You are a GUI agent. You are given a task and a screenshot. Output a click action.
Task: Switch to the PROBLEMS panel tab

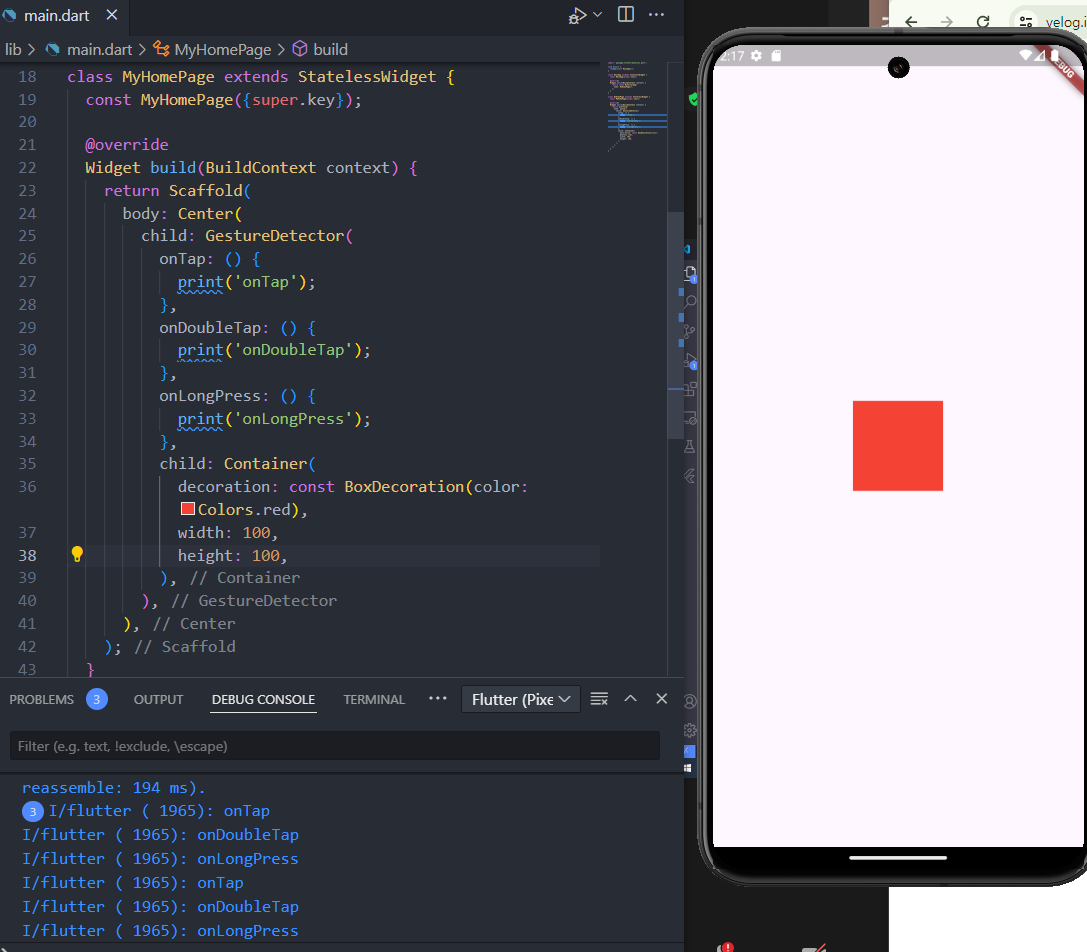click(x=42, y=699)
